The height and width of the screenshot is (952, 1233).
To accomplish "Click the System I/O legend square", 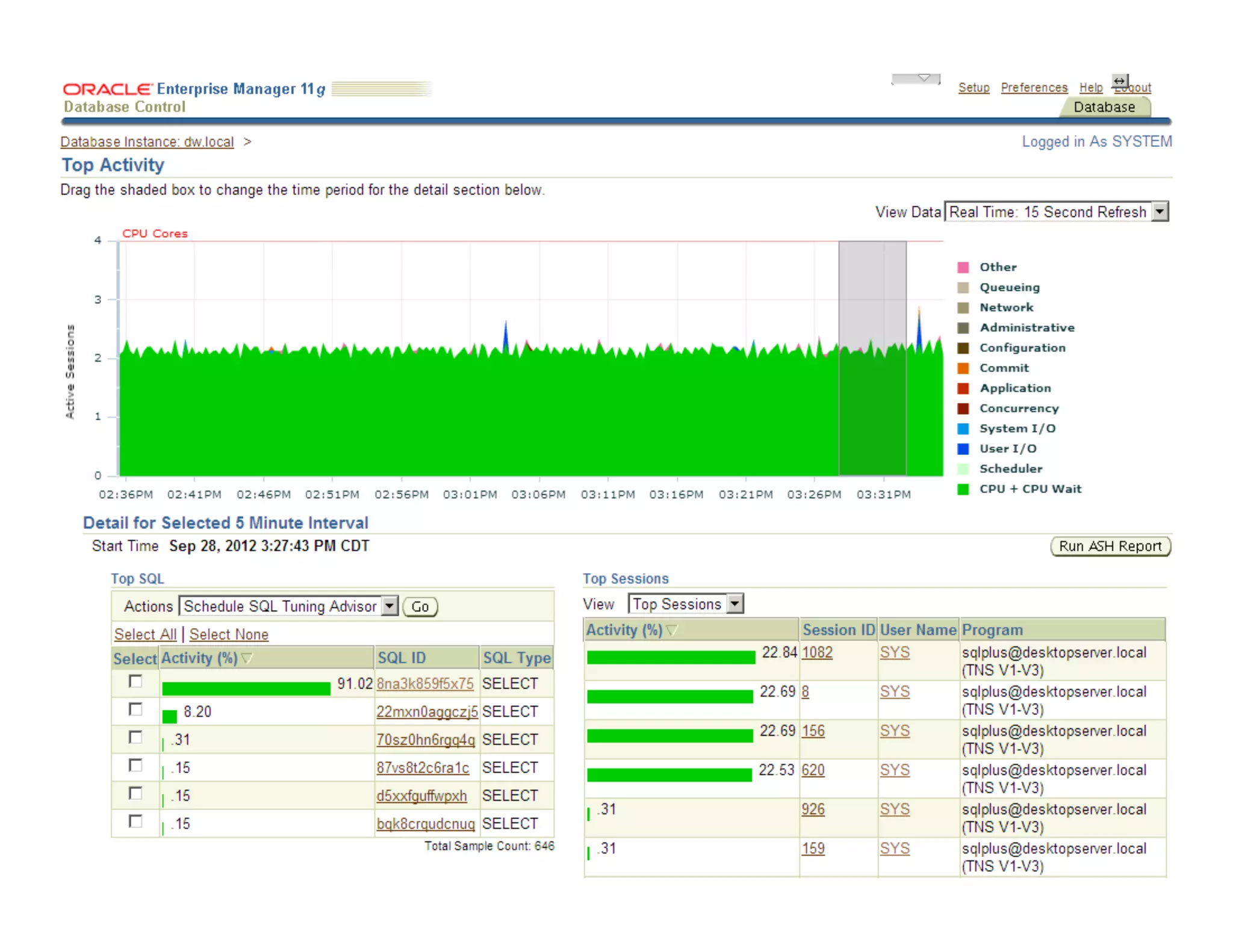I will 963,428.
